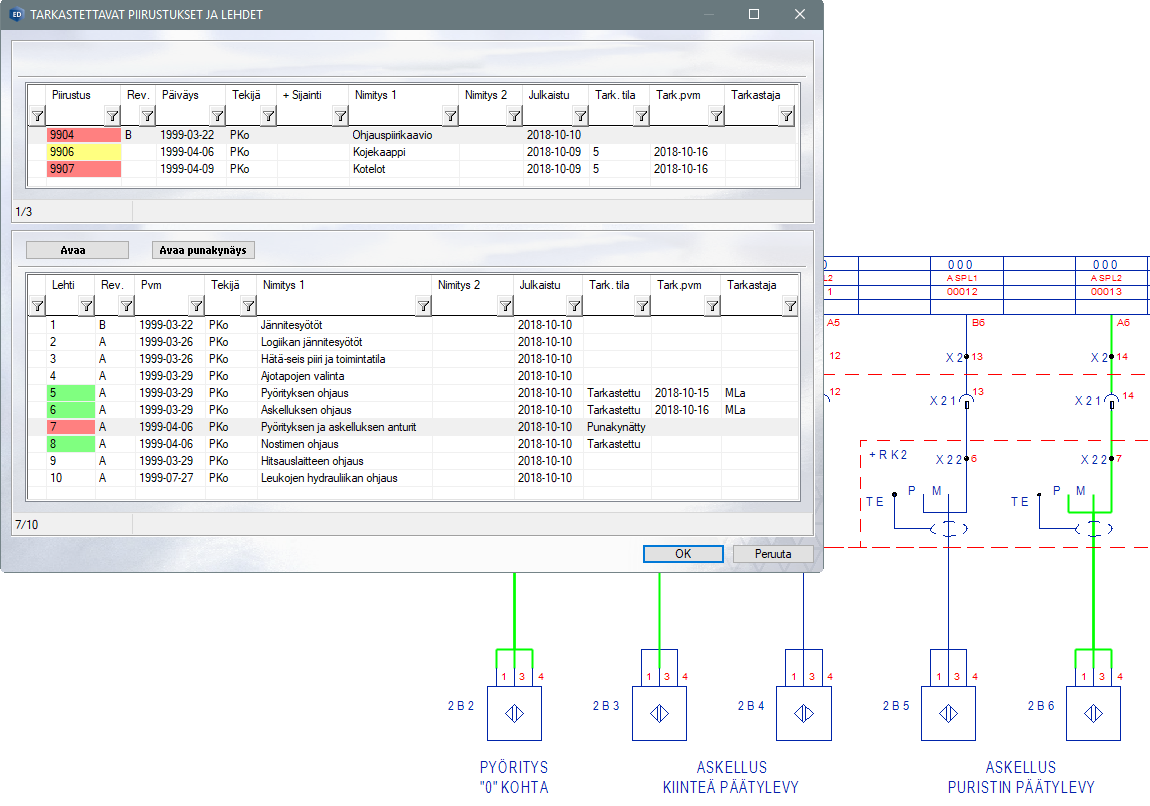Image resolution: width=1150 pixels, height=806 pixels.
Task: Cancel with the Peruuta button
Action: 772,554
